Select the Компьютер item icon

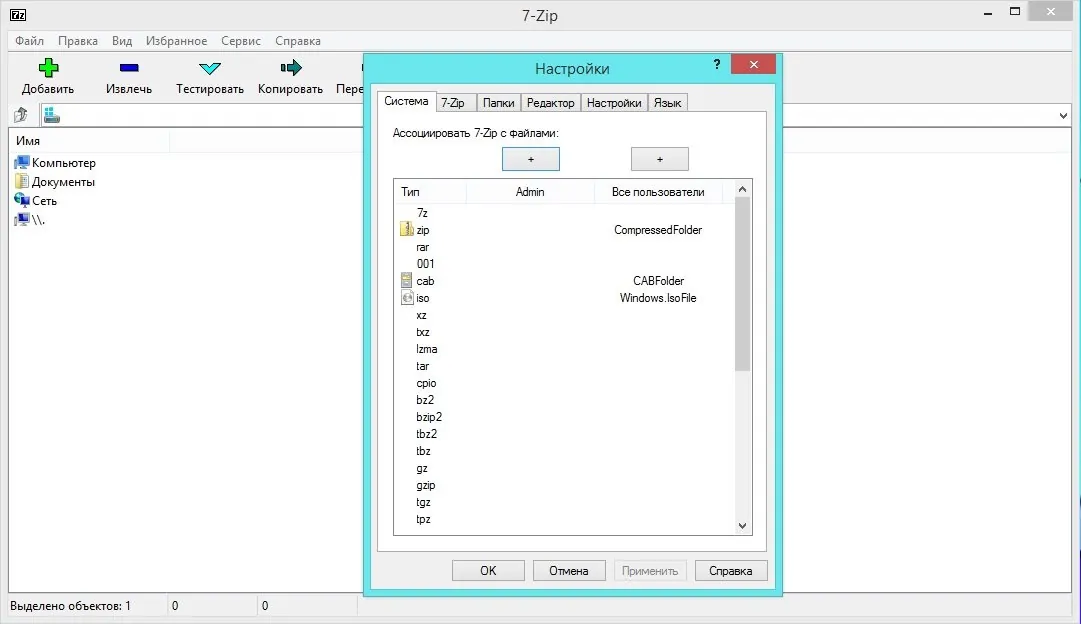click(x=22, y=163)
